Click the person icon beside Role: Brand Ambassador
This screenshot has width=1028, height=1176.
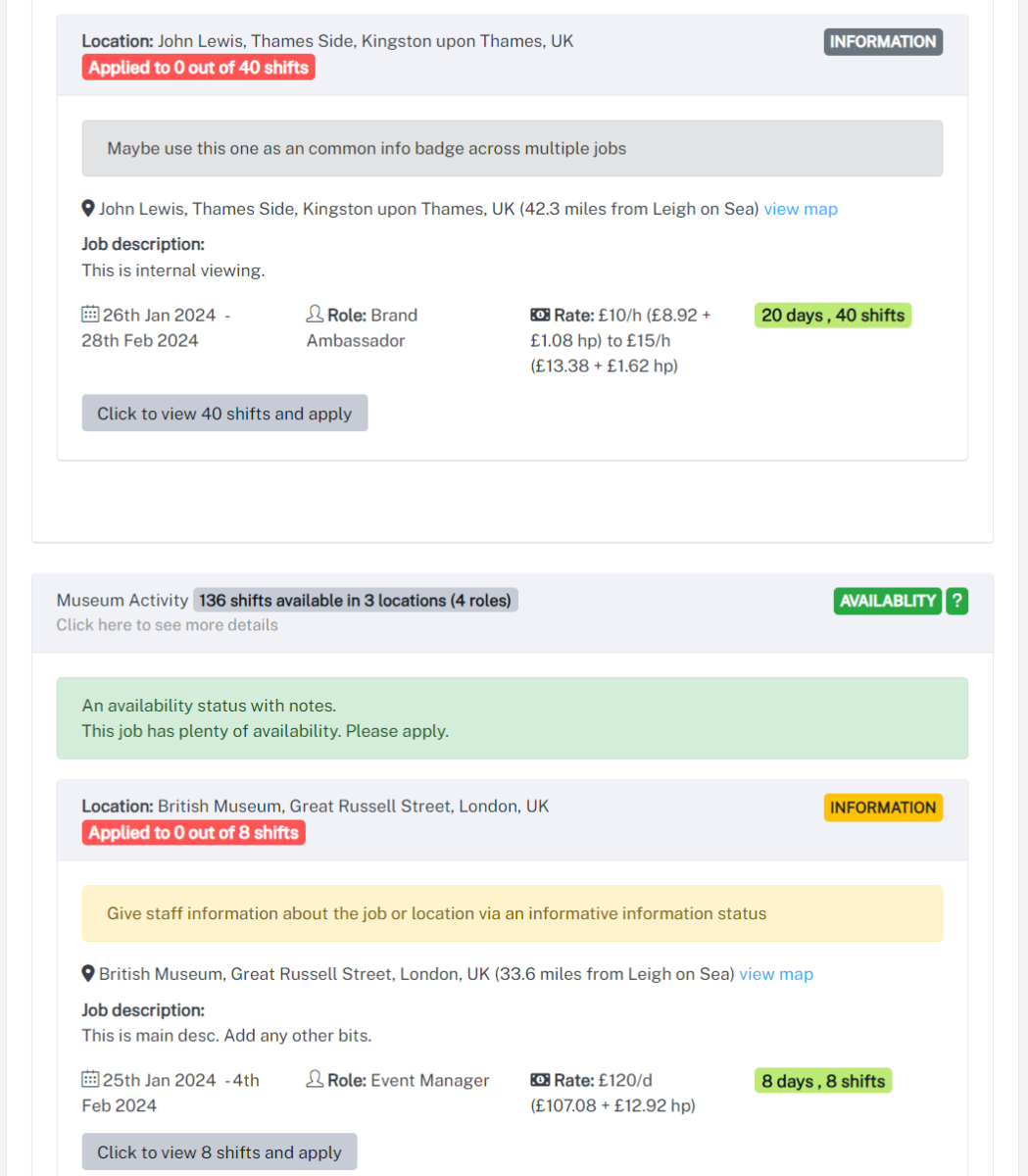[315, 315]
